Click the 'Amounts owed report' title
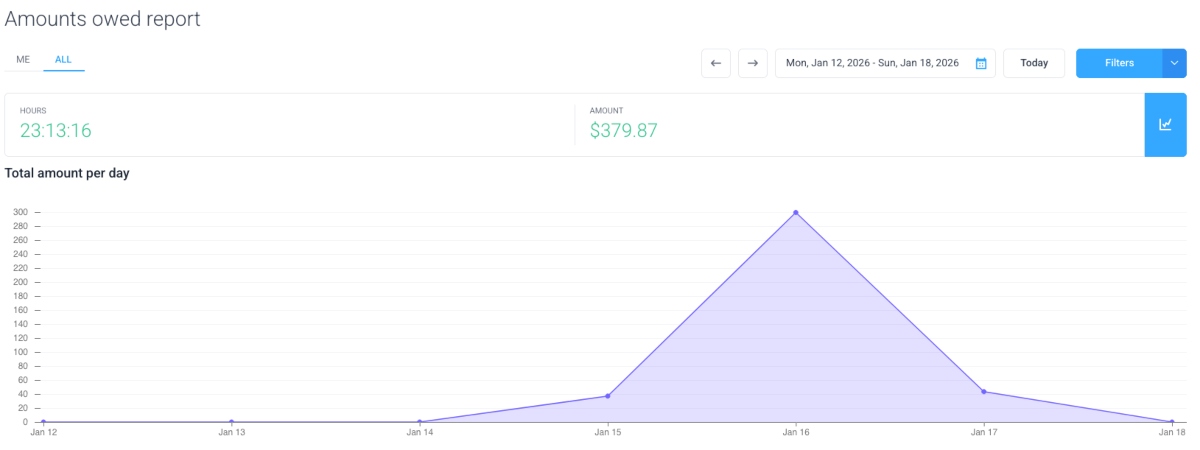 click(x=103, y=18)
